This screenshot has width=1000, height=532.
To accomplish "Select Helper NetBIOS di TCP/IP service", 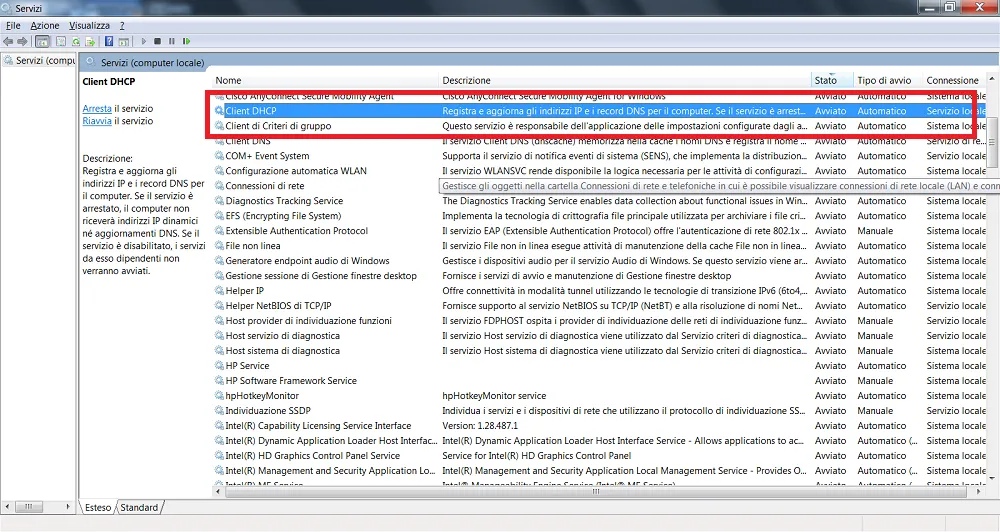I will [599, 306].
